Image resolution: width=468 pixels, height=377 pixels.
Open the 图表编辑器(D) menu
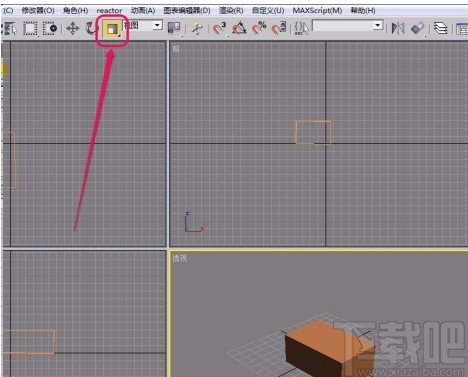point(187,10)
